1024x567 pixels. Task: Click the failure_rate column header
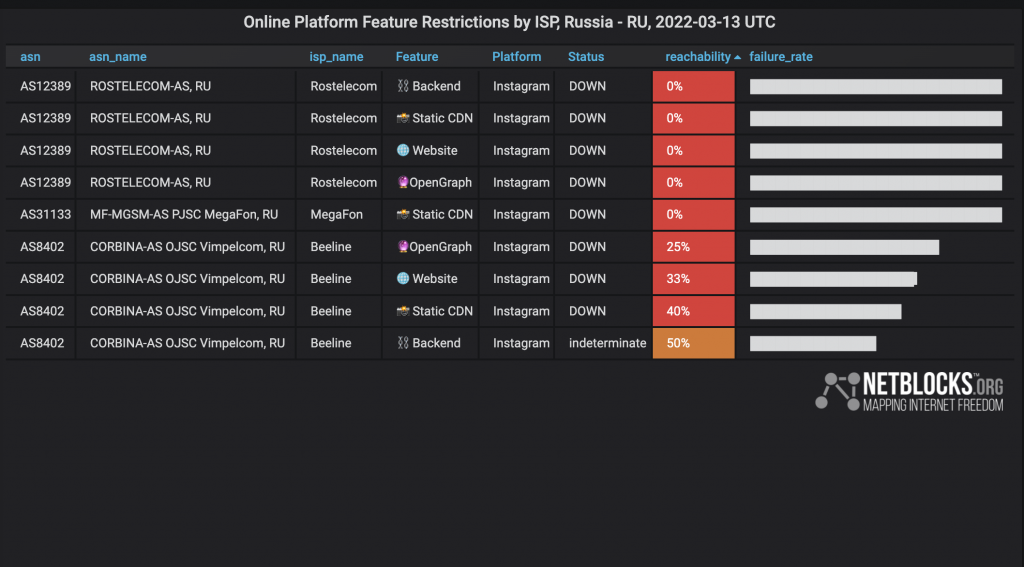[780, 57]
